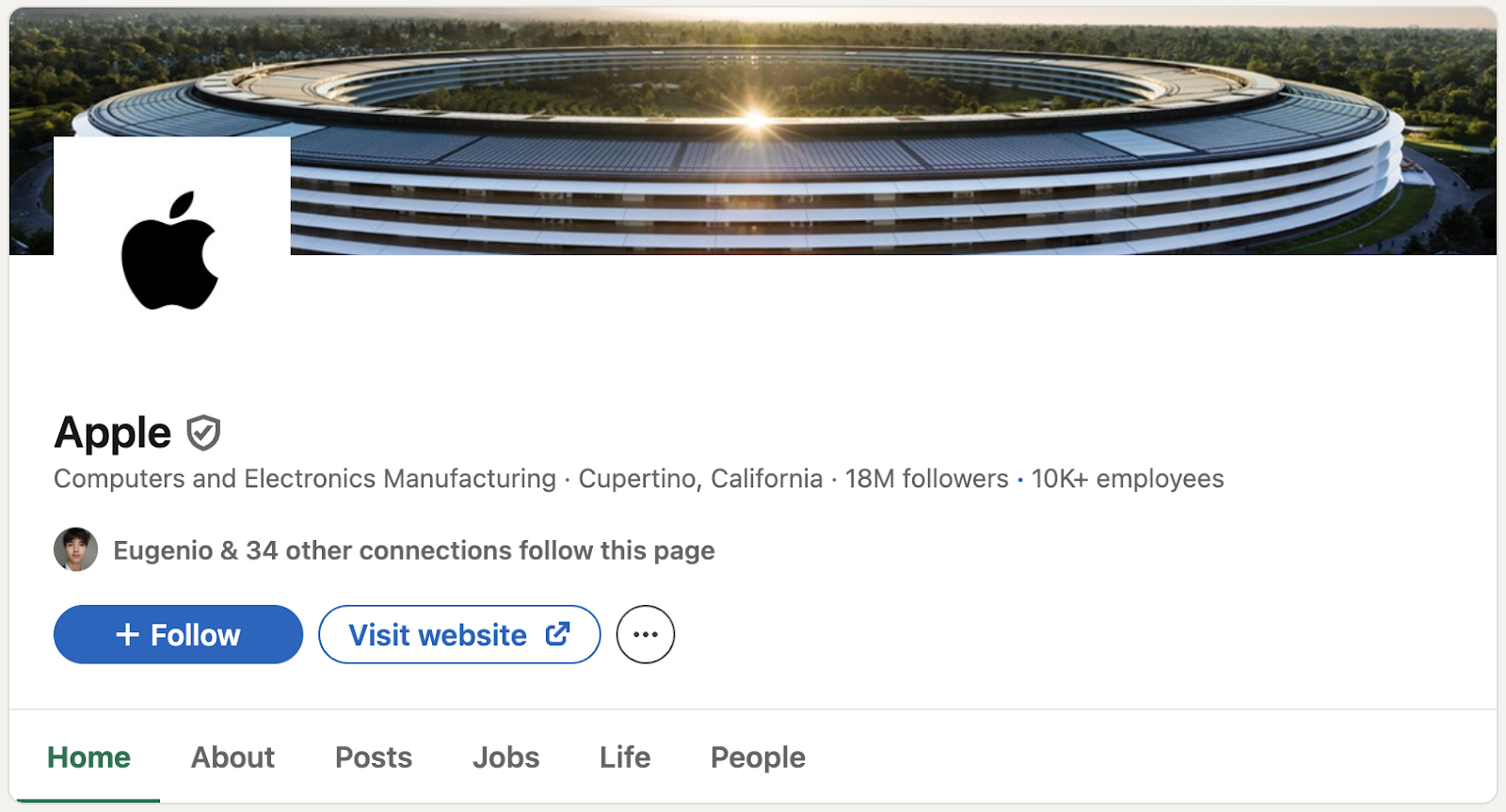The image size is (1506, 812).
Task: Open the About tab
Action: click(232, 757)
